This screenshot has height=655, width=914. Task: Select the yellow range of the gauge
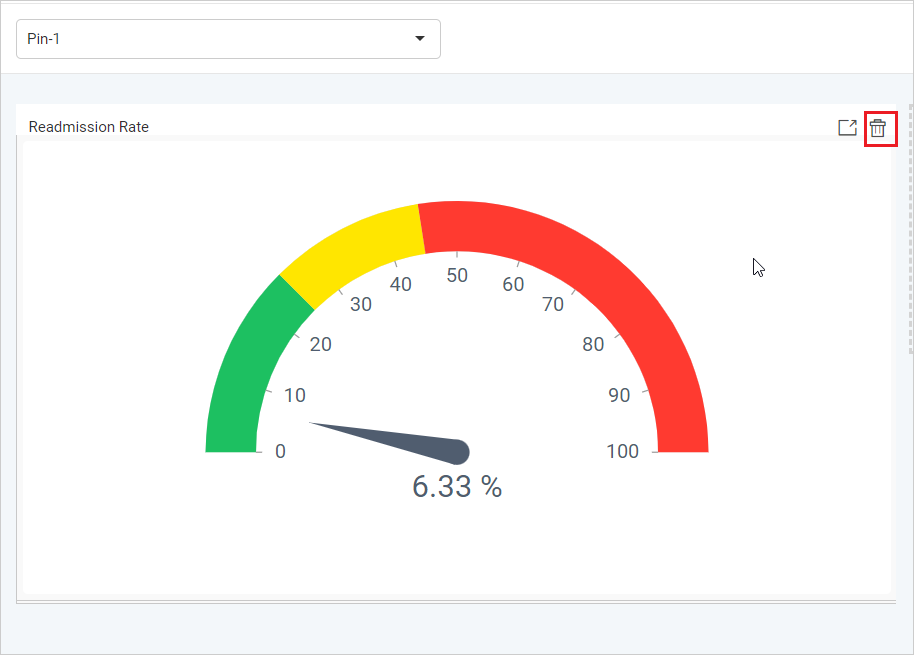pyautogui.click(x=350, y=245)
